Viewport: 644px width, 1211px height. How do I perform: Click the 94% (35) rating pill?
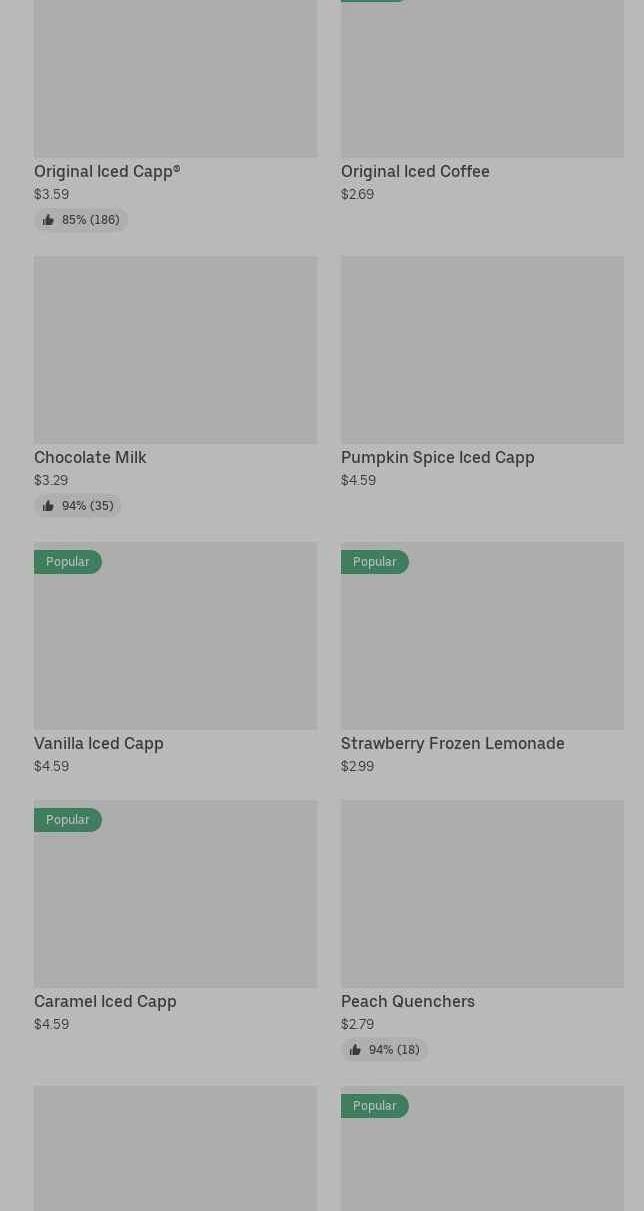78,506
